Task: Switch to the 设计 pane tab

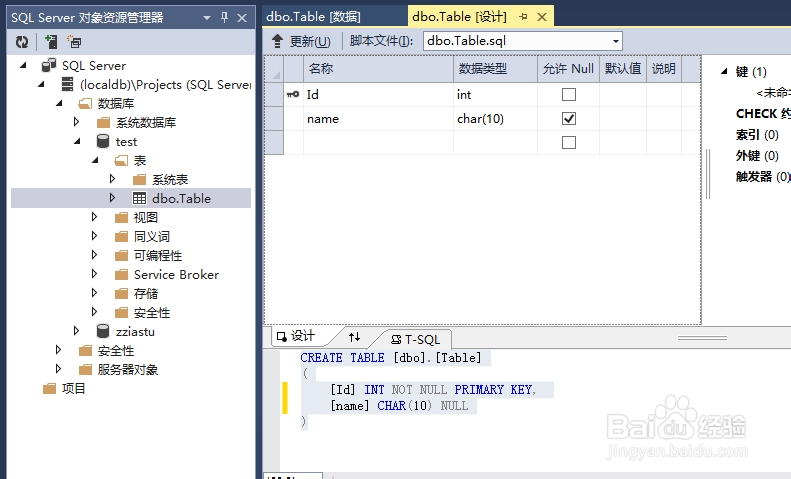Action: 296,336
